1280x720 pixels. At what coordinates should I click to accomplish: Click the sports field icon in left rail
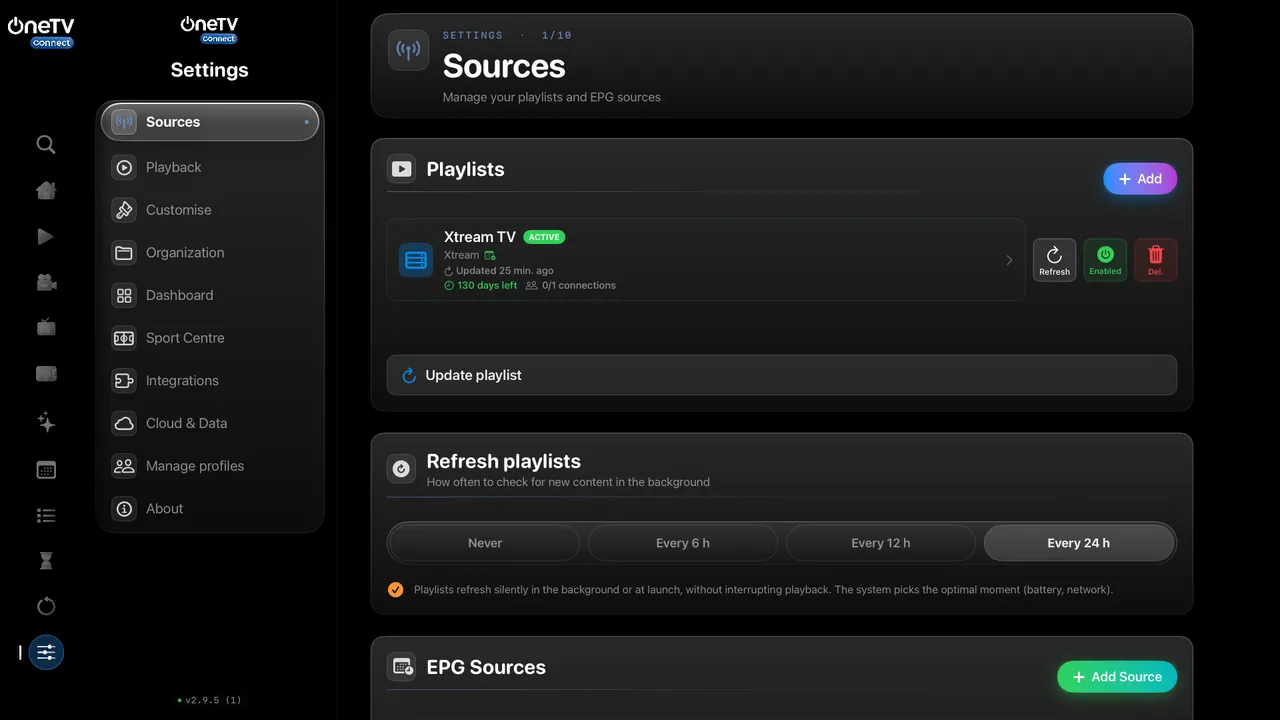click(x=46, y=374)
